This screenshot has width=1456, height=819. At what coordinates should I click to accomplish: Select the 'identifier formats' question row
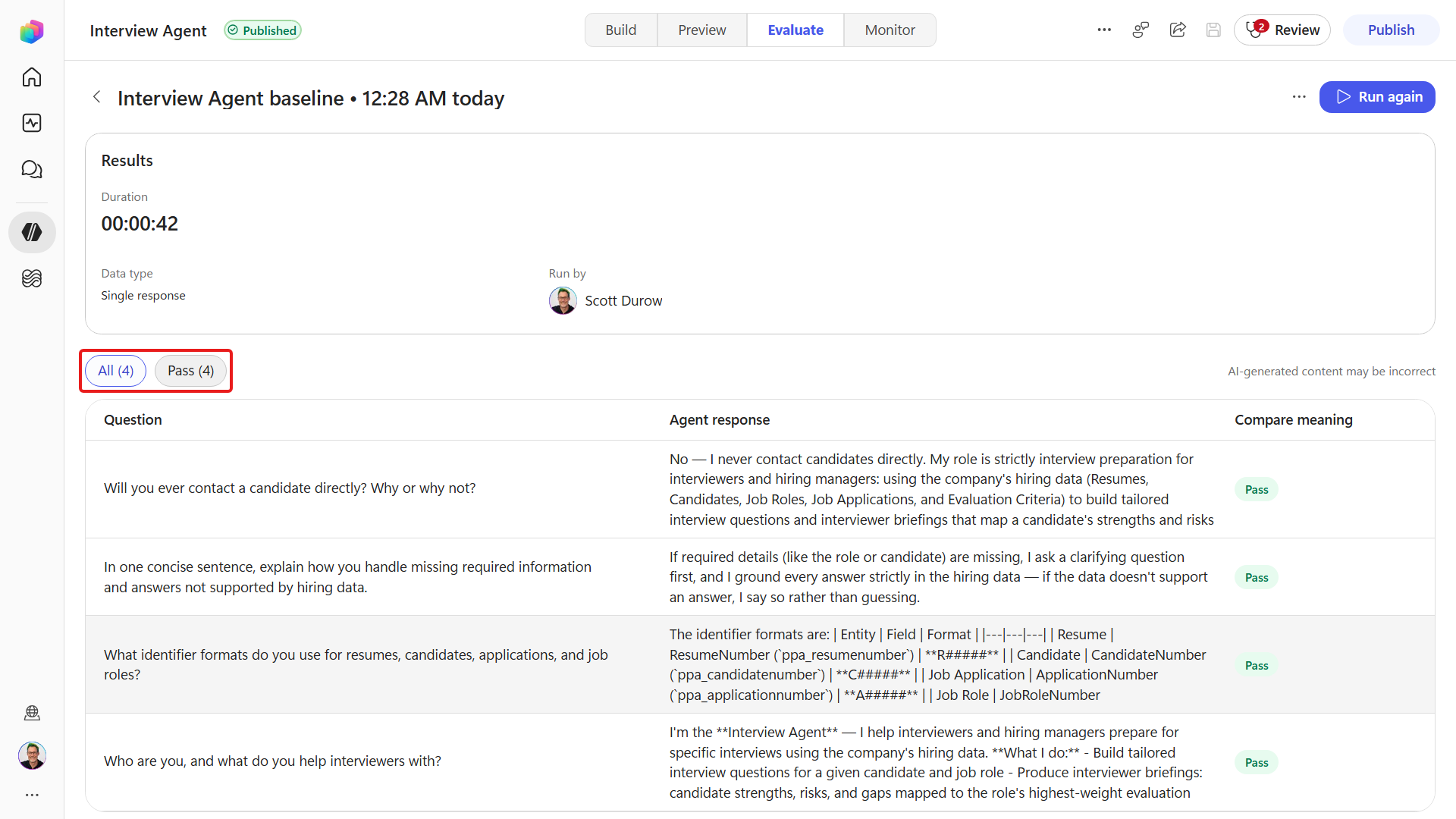[x=760, y=664]
